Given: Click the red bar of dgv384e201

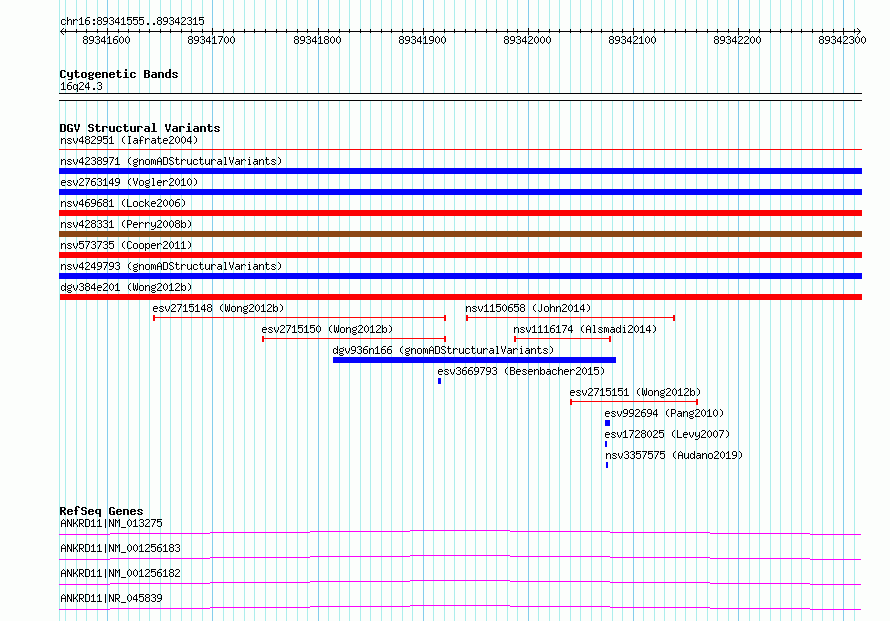Looking at the screenshot, I should [x=460, y=297].
